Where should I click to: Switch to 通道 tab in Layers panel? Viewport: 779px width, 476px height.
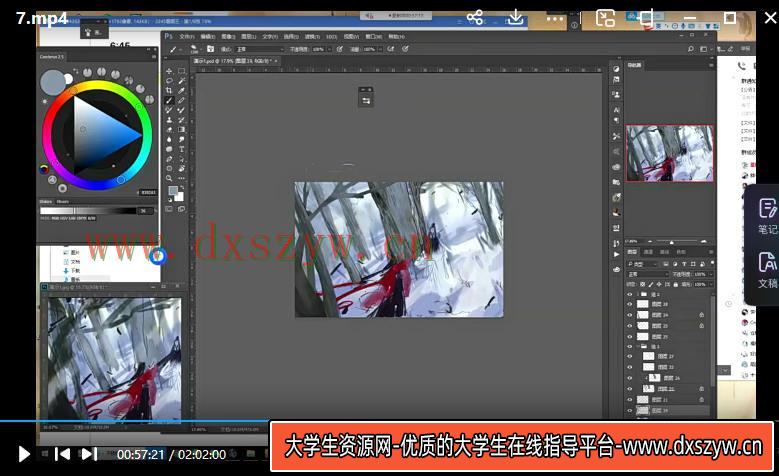coord(648,252)
